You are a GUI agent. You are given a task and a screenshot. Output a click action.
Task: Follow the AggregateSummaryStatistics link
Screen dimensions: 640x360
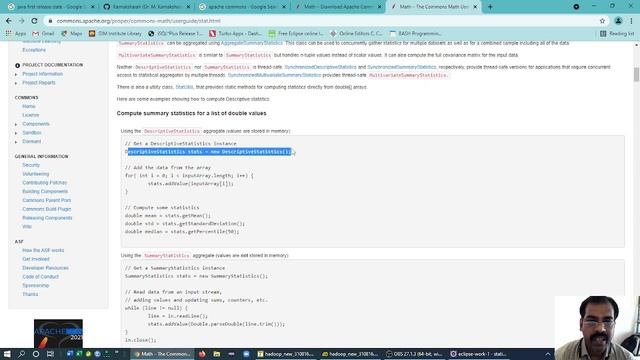[251, 43]
